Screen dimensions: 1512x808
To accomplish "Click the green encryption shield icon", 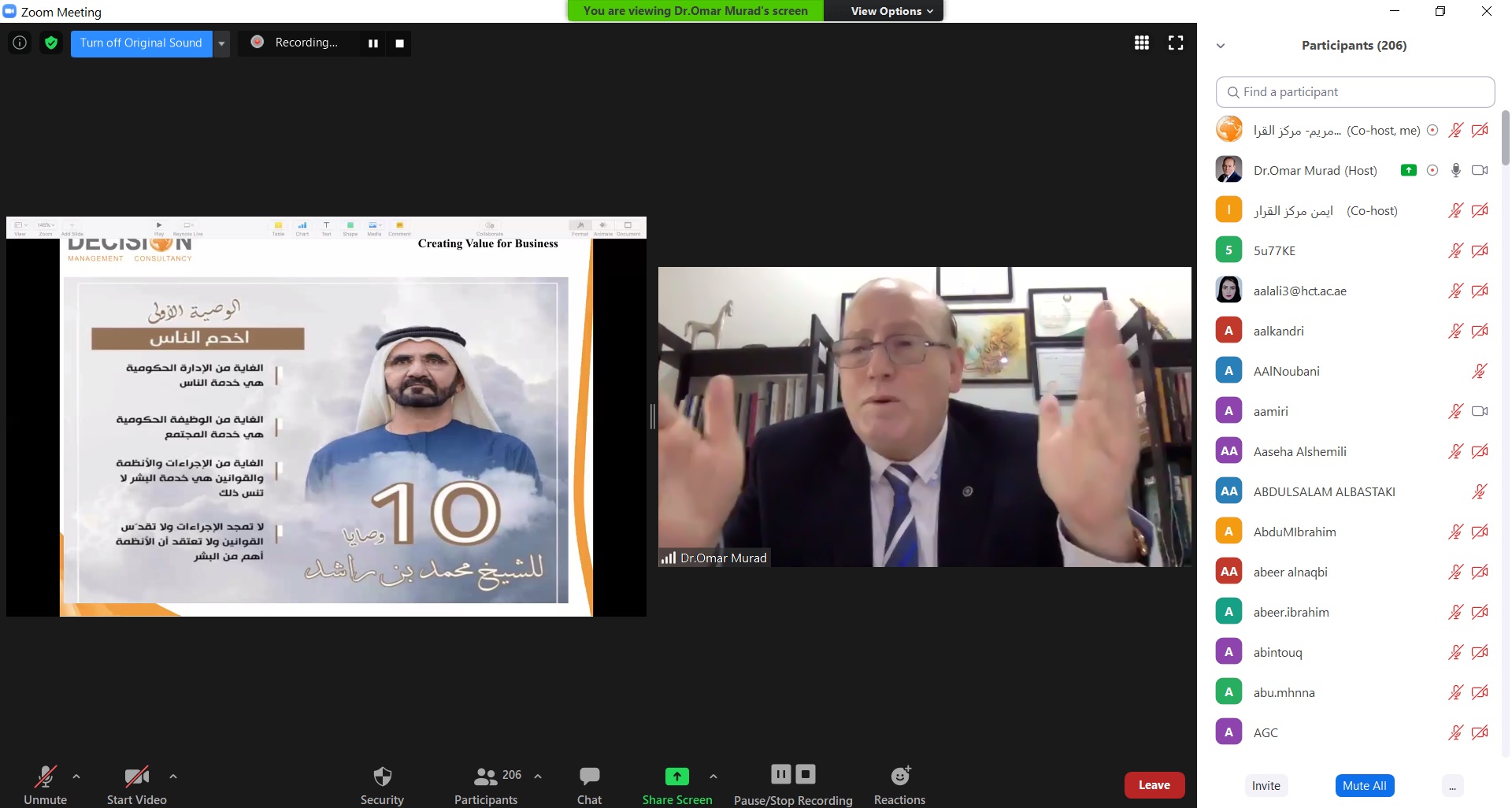I will [x=51, y=43].
